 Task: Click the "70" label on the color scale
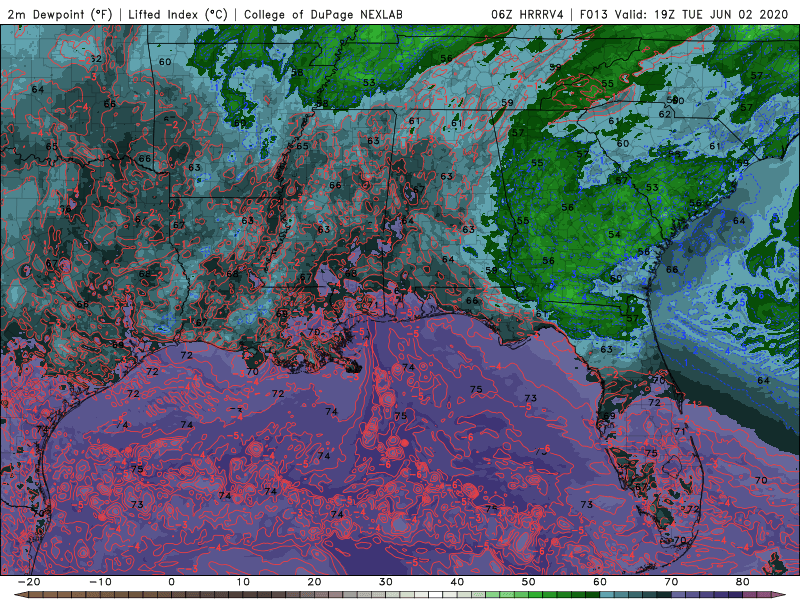(x=671, y=582)
